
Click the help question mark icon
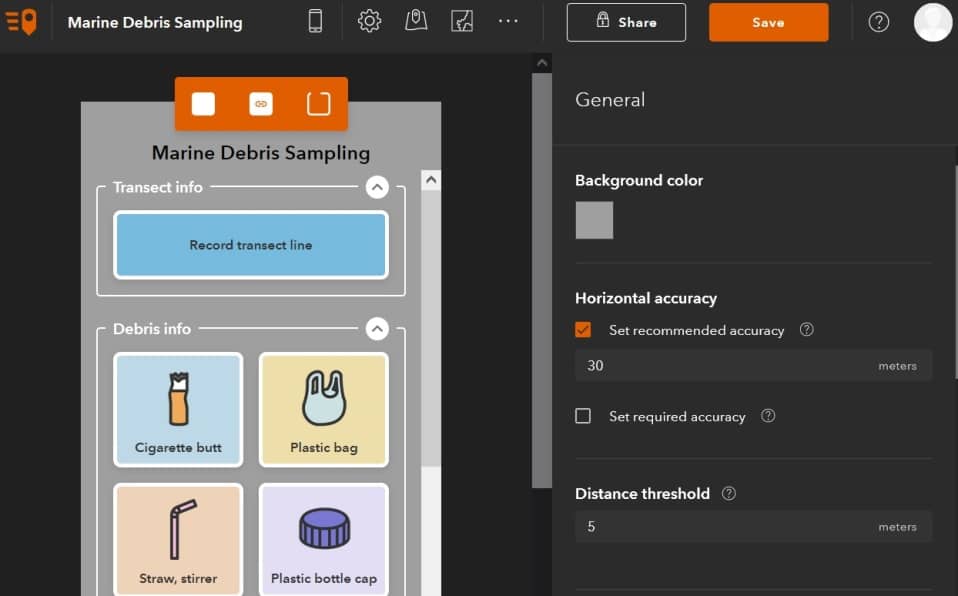pyautogui.click(x=879, y=22)
